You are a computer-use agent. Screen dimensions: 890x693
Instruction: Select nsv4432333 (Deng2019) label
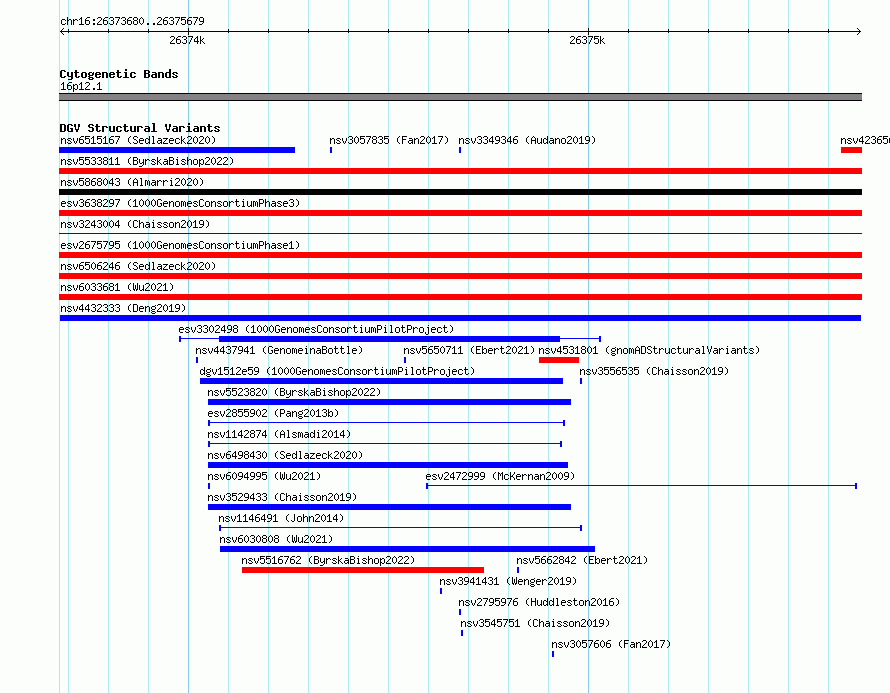coord(123,308)
